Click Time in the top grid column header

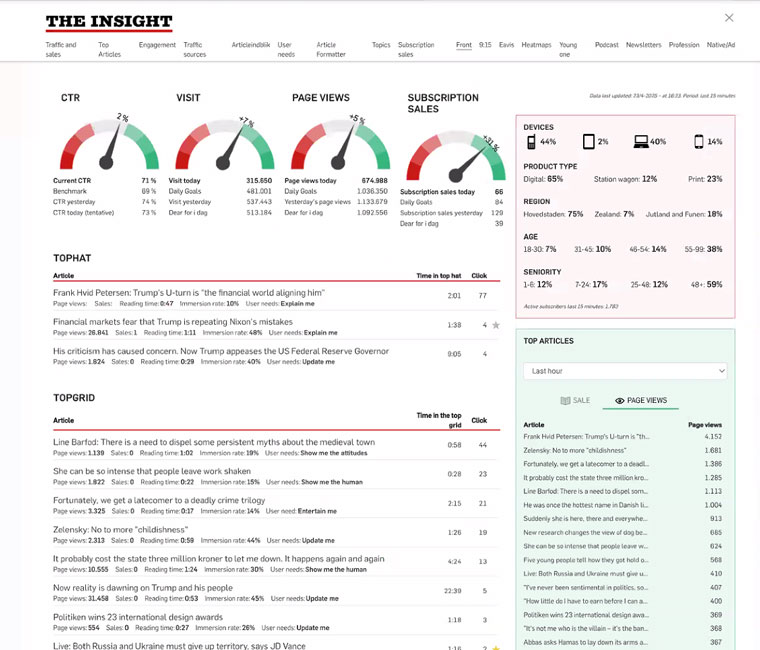[x=439, y=420]
